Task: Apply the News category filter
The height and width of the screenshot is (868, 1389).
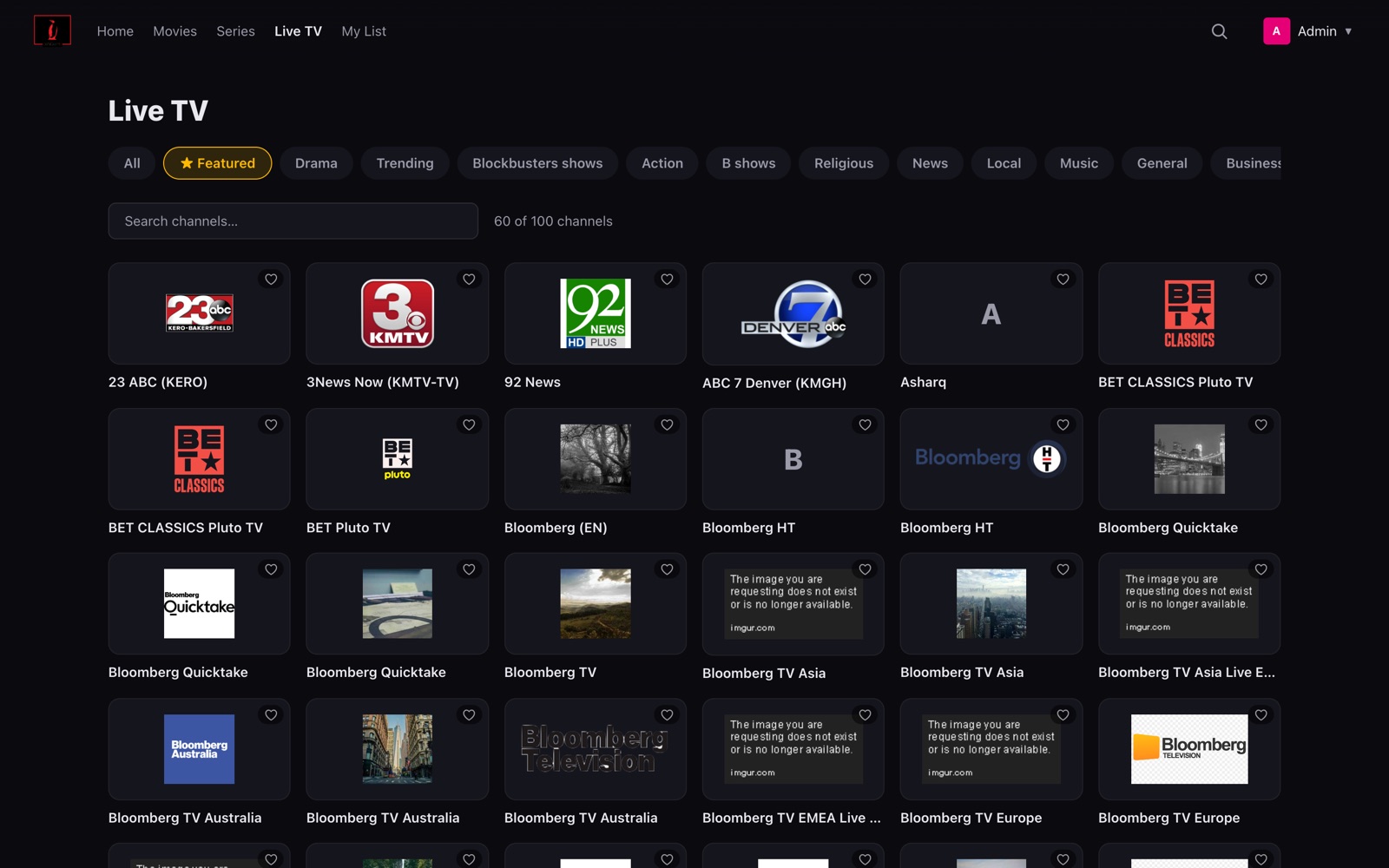Action: (x=930, y=163)
